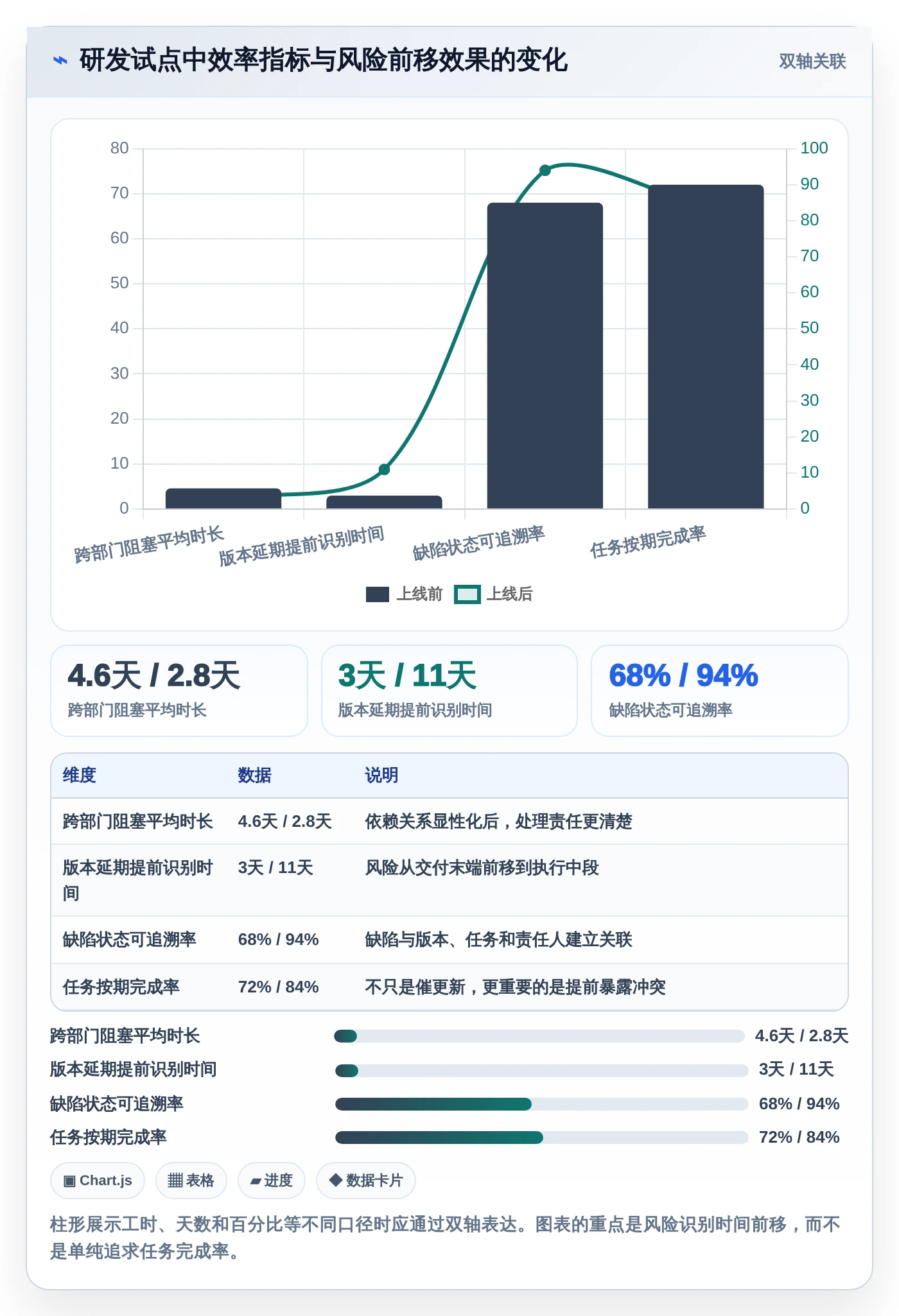Click the 数据 column header
Screen dimensions: 899x1316
(255, 775)
